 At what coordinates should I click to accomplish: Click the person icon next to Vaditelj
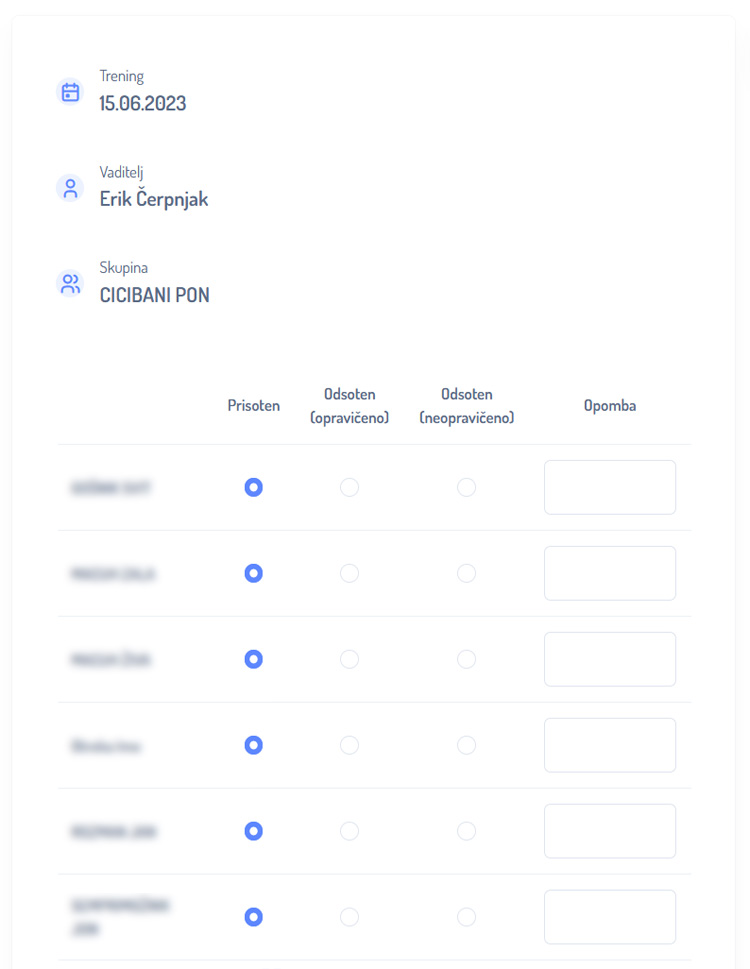click(x=70, y=188)
